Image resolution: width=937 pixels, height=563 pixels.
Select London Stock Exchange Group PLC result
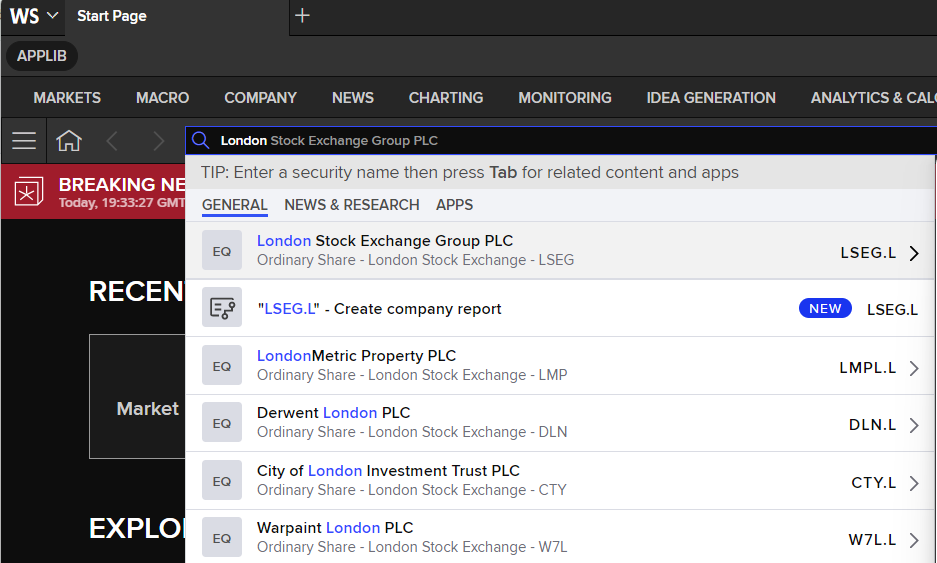[x=559, y=250]
